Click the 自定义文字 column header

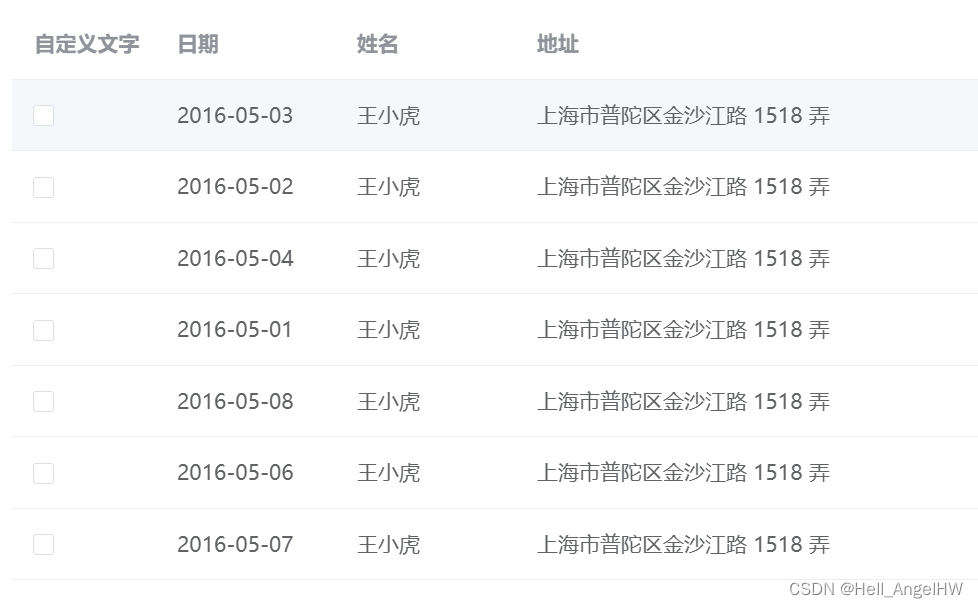[x=89, y=44]
